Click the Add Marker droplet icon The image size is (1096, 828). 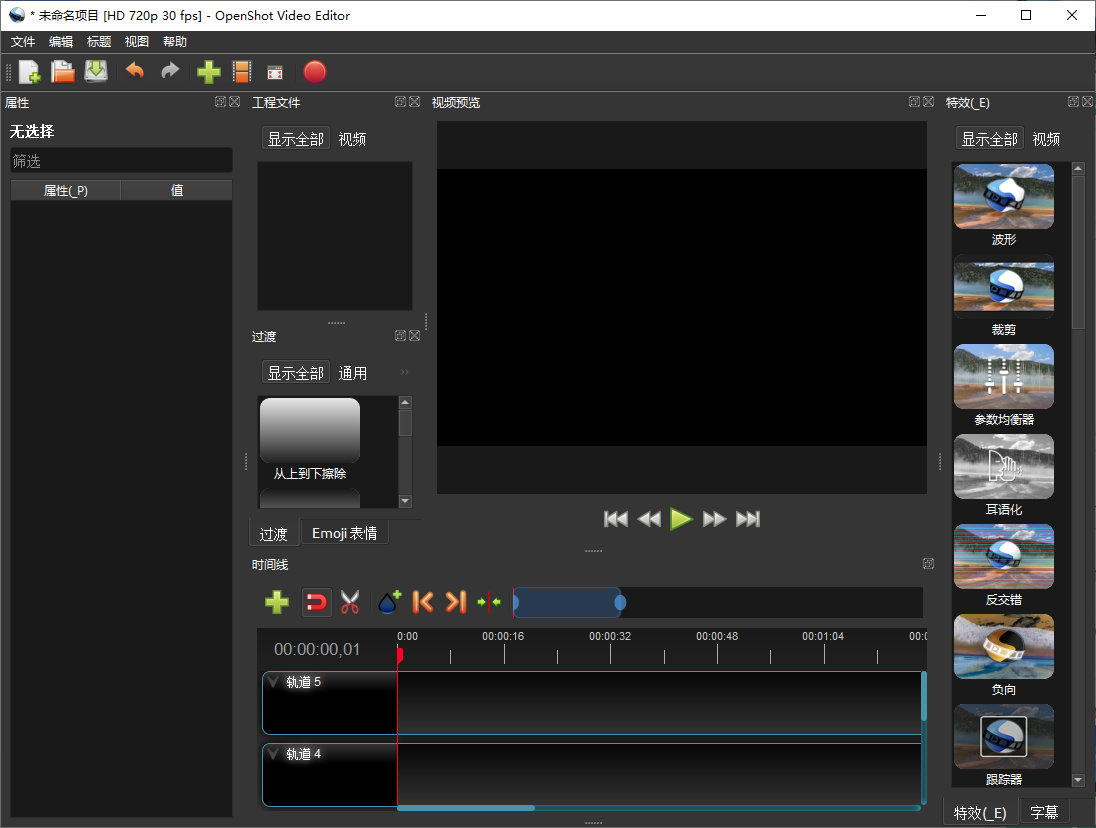[x=389, y=602]
